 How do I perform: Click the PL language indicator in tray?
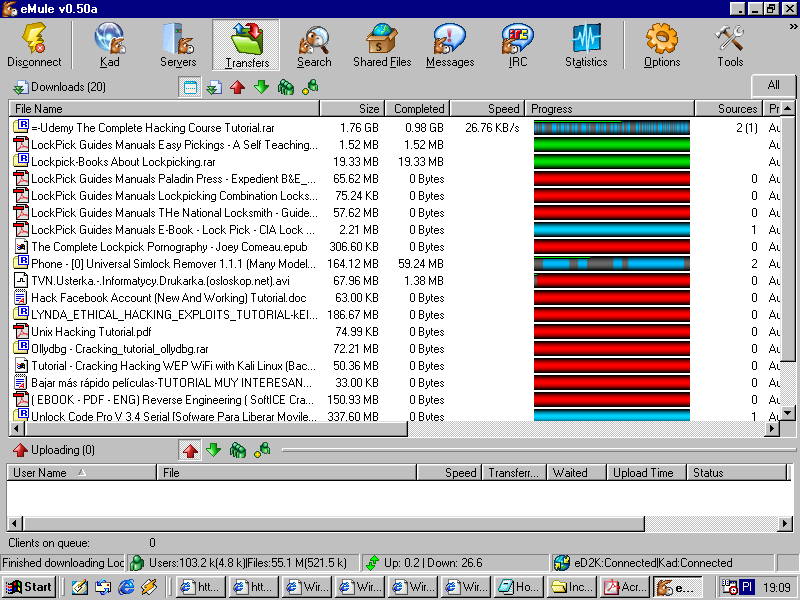point(747,587)
